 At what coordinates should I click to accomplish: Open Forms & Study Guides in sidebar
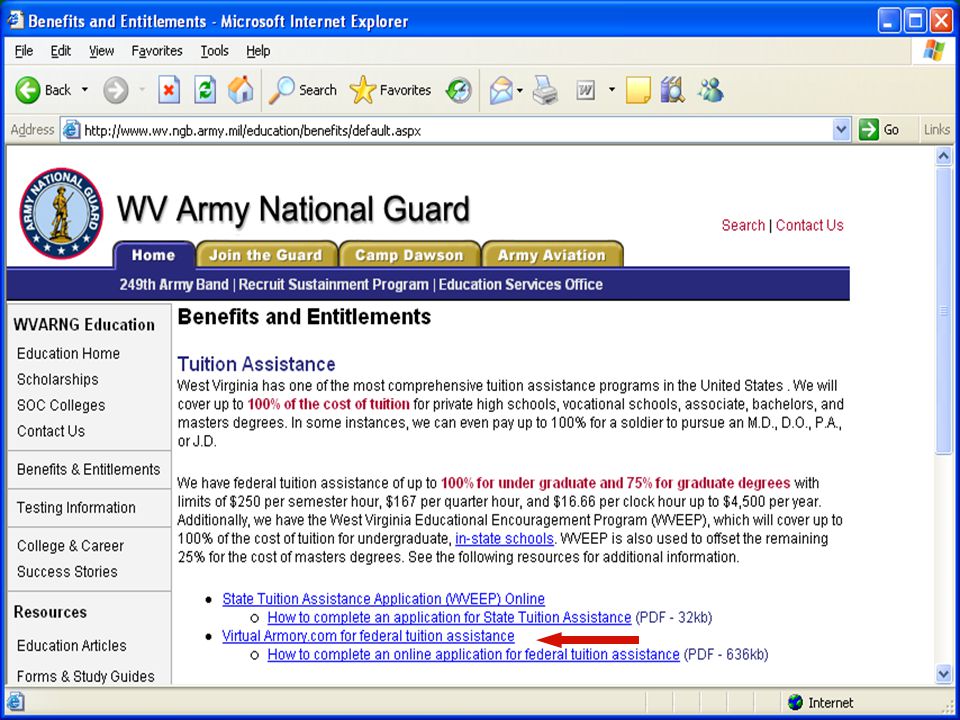point(86,676)
